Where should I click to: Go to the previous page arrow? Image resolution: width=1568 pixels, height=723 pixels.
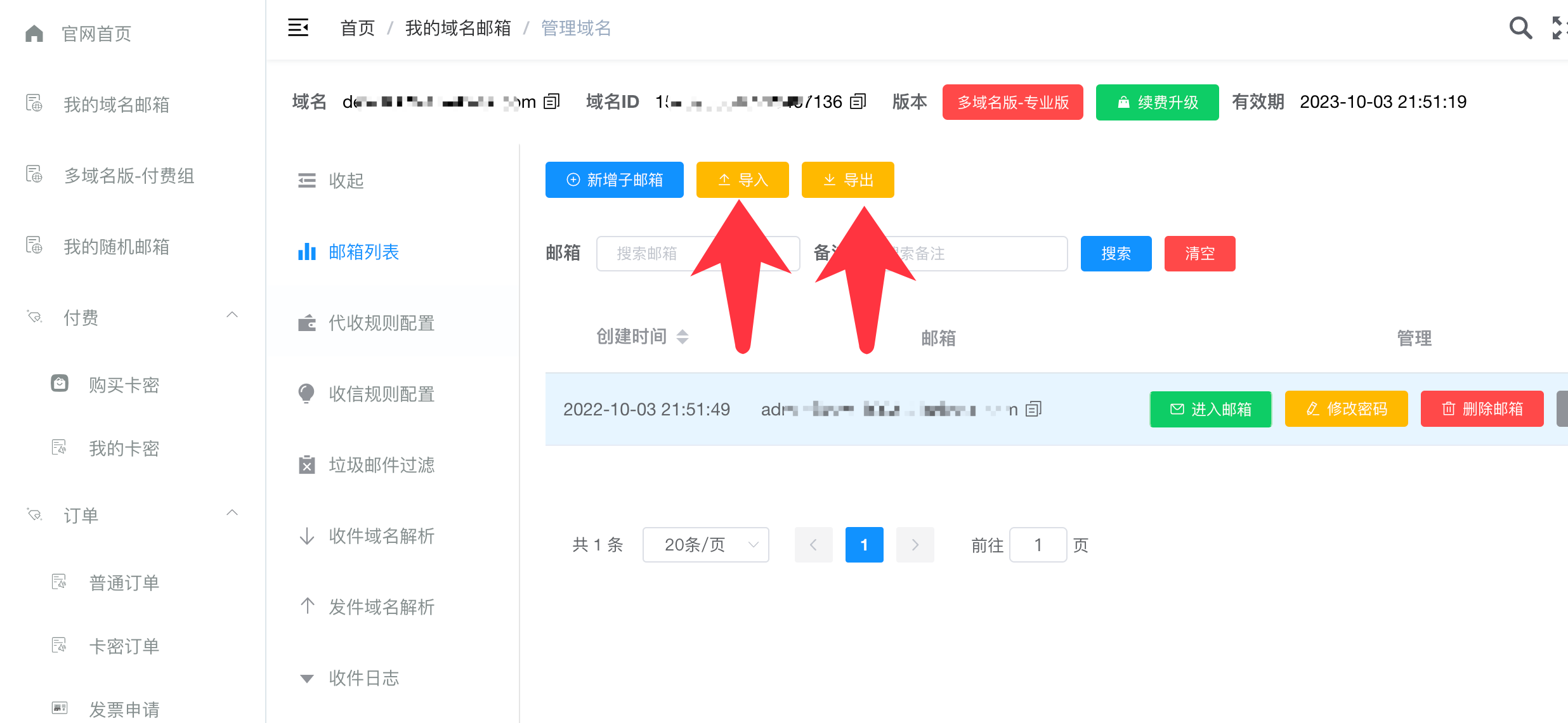tap(813, 545)
